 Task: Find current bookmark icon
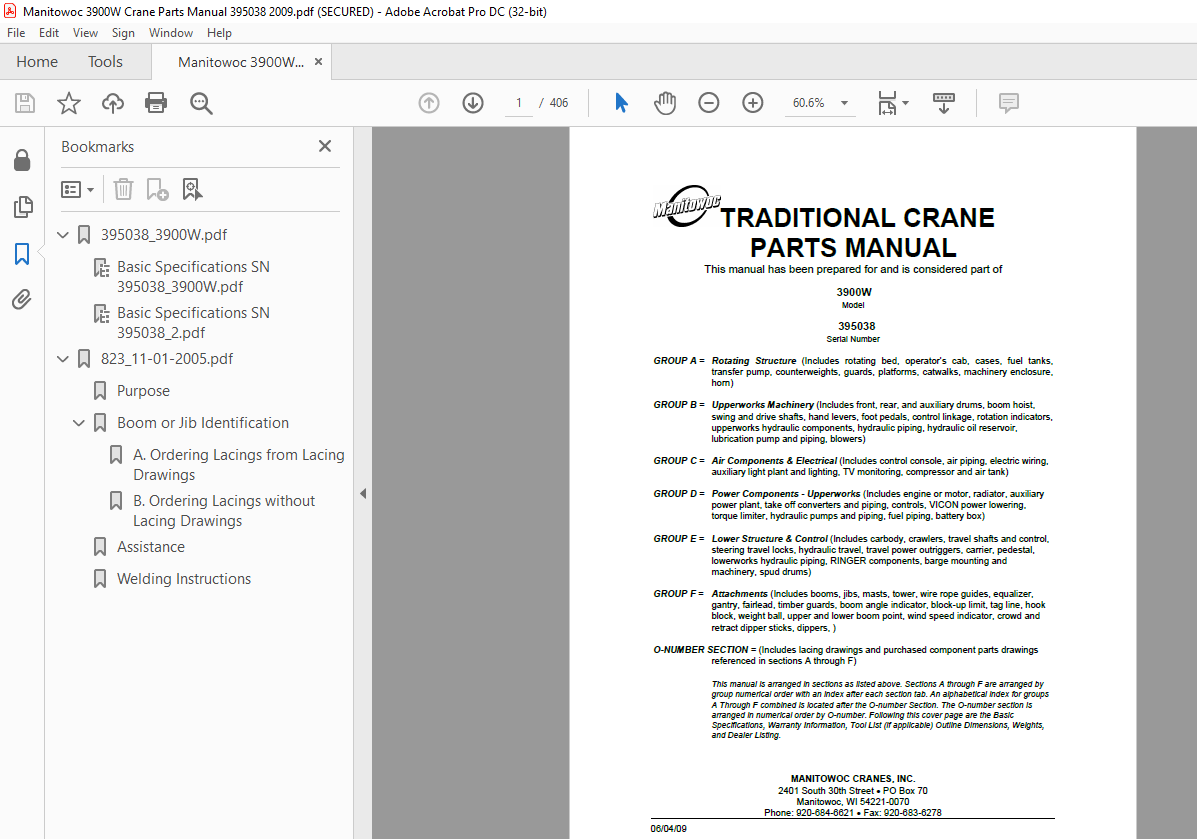pos(192,189)
